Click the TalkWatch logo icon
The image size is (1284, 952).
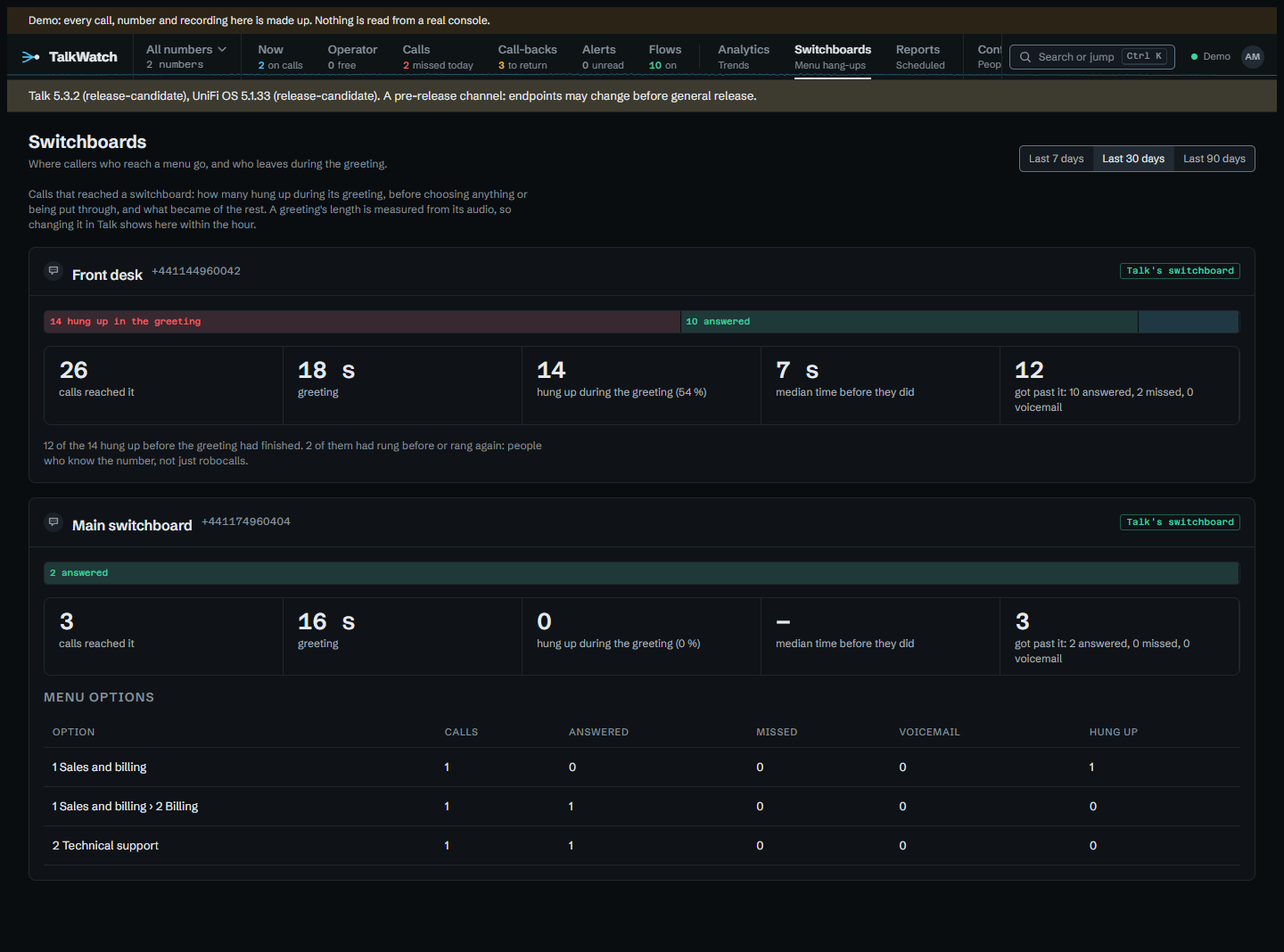pos(30,57)
